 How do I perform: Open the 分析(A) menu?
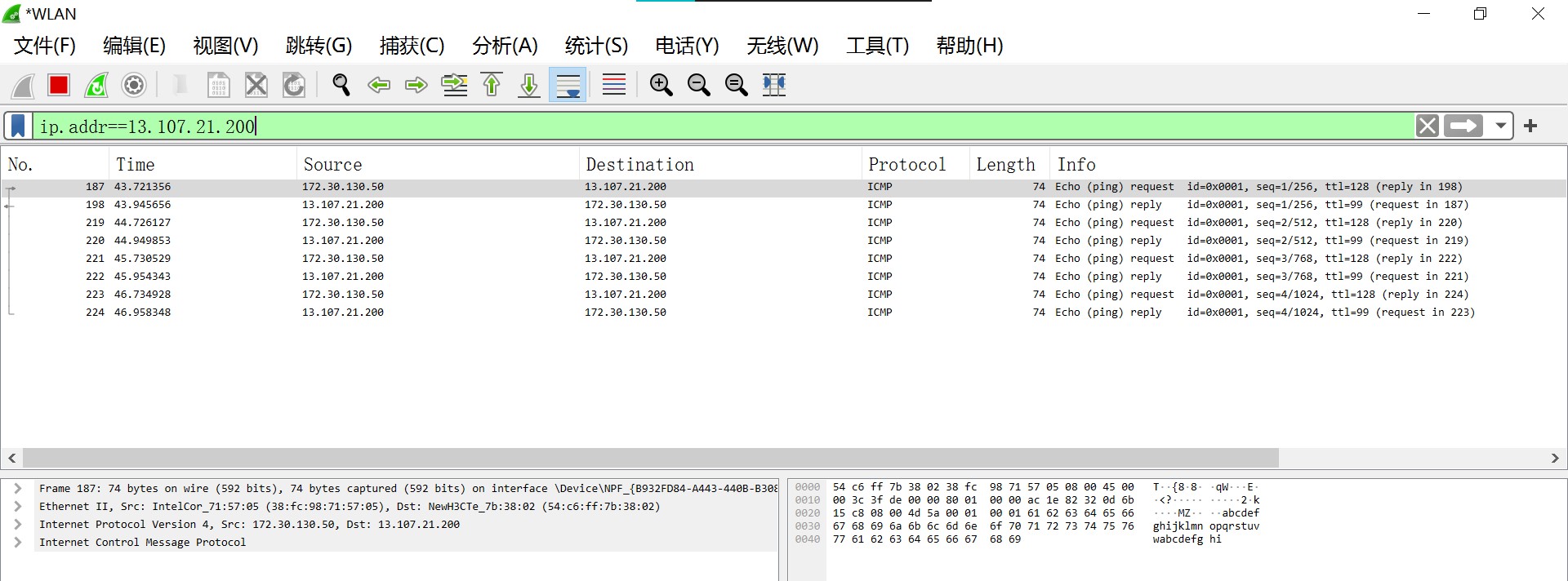click(x=505, y=46)
